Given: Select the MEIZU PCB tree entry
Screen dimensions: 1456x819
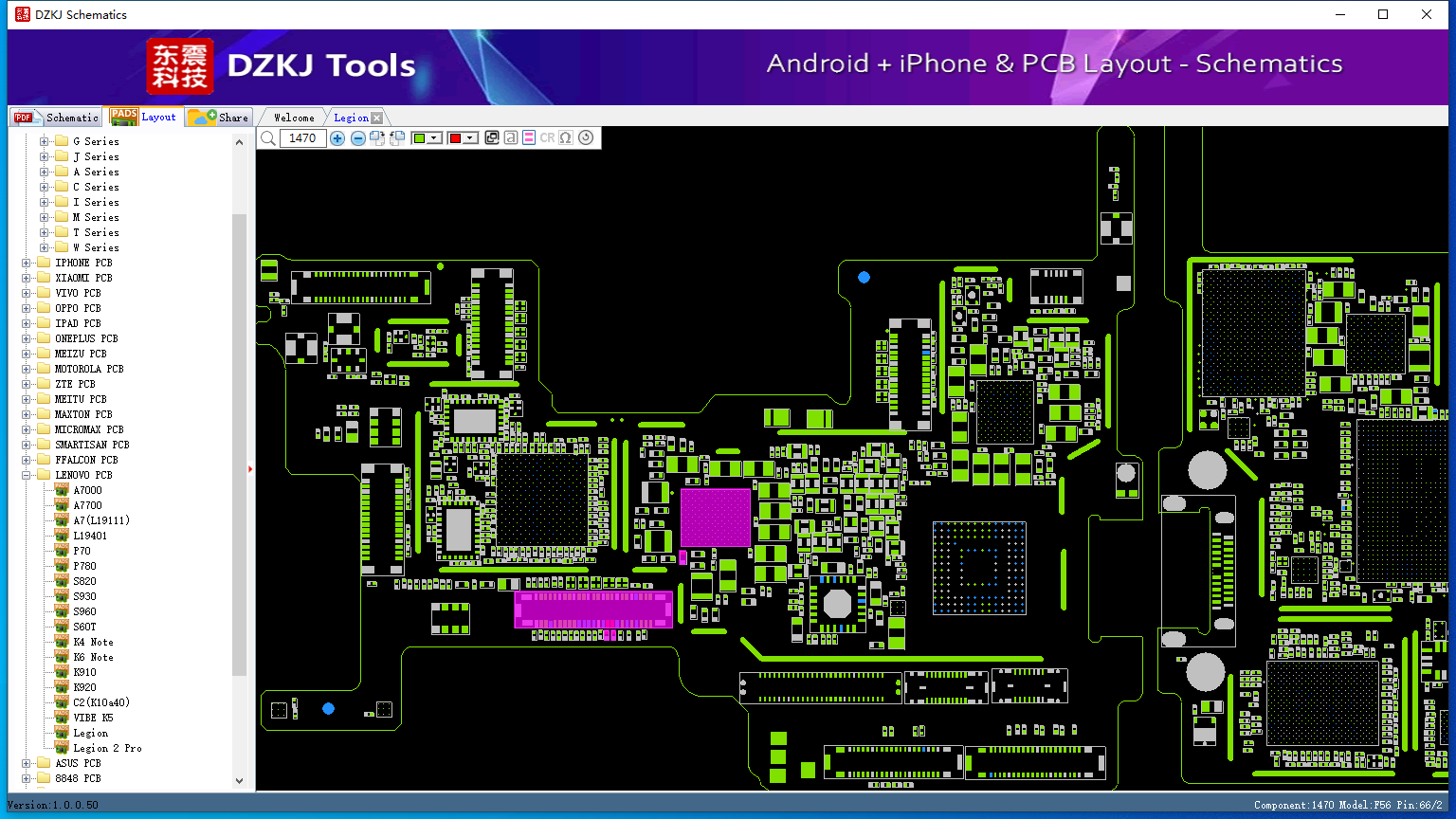Looking at the screenshot, I should pyautogui.click(x=81, y=354).
